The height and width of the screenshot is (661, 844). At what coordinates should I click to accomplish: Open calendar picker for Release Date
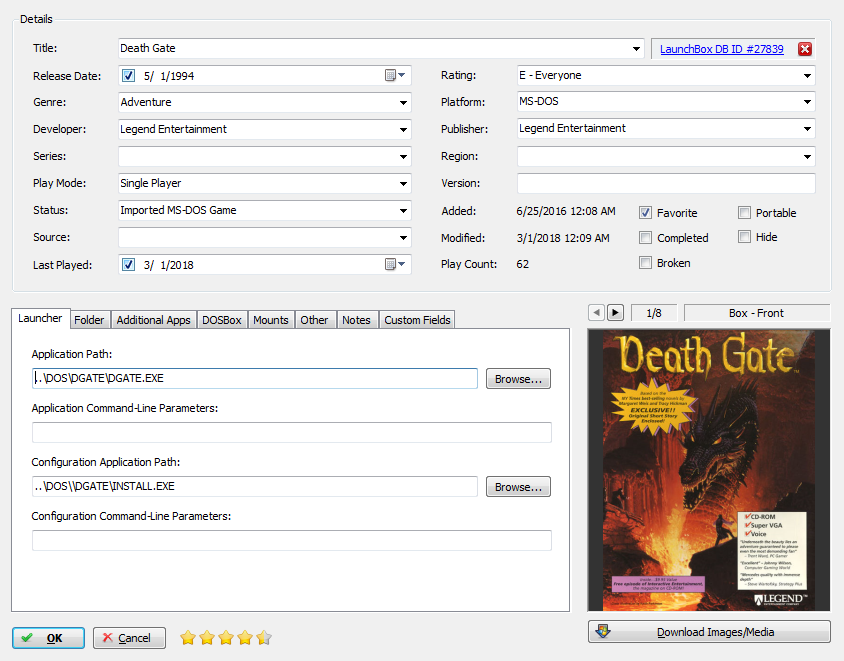tap(395, 75)
